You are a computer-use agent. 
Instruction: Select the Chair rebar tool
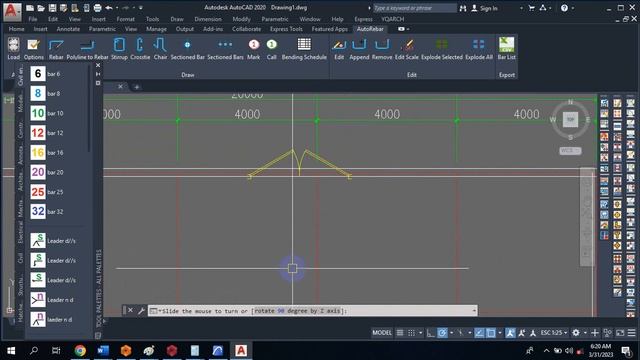point(160,49)
